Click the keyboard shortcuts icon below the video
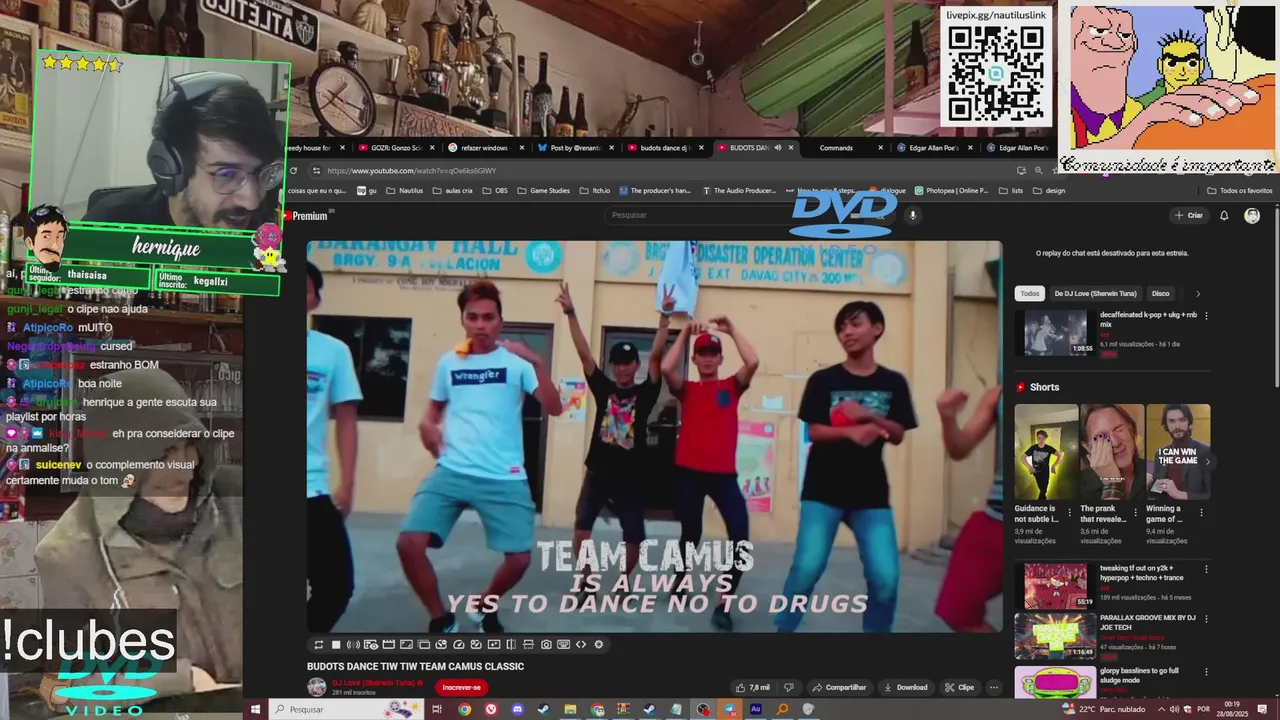 click(563, 645)
